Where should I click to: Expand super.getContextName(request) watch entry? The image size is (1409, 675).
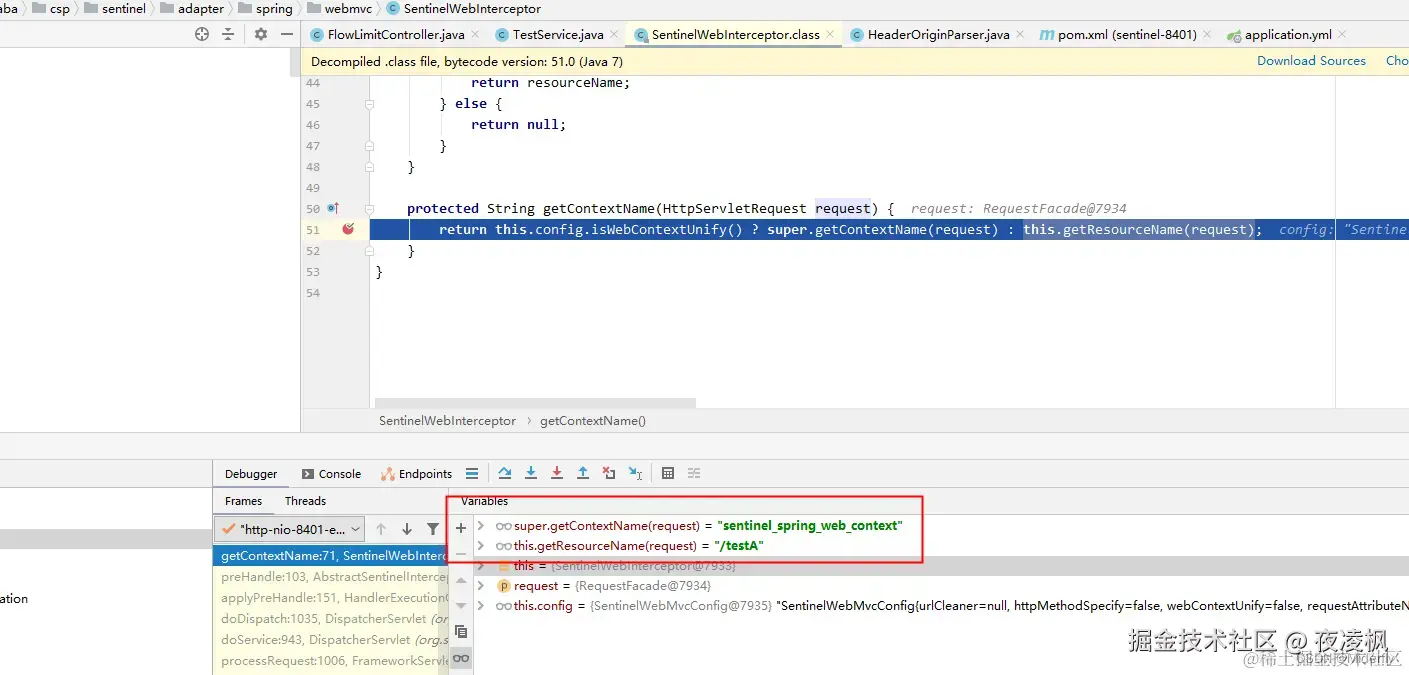tap(481, 525)
